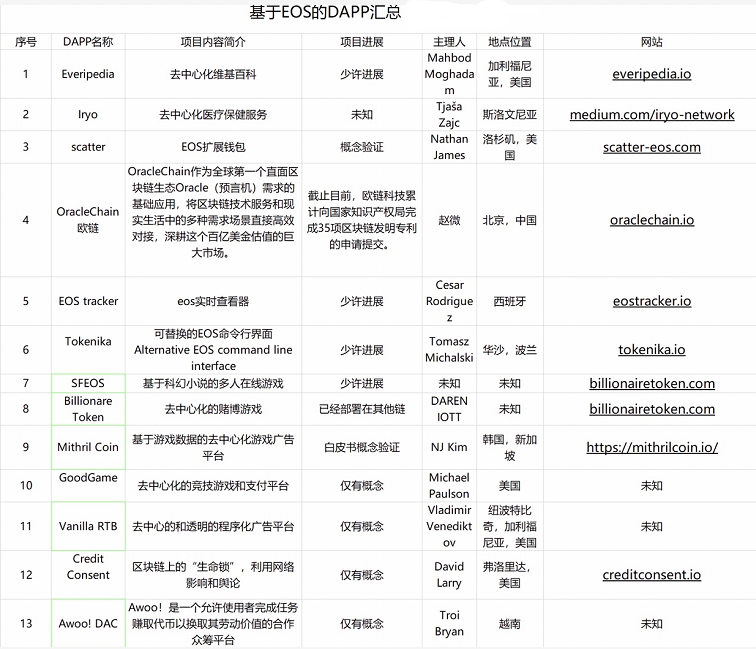Click the David Larry cell
This screenshot has height=649, width=756.
click(449, 574)
